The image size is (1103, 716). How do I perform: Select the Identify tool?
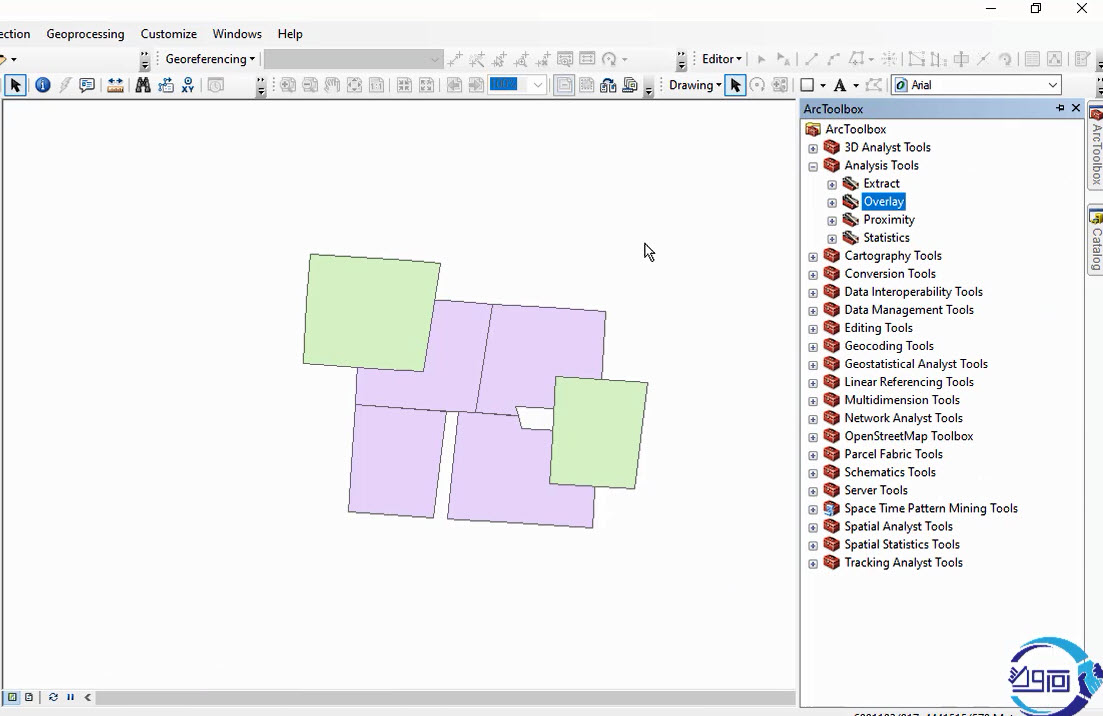(42, 86)
